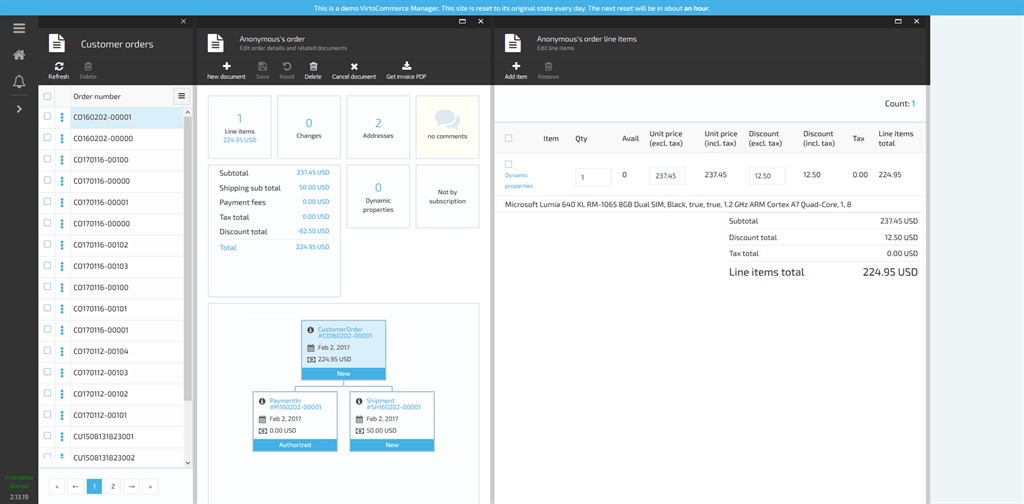The height and width of the screenshot is (504, 1024).
Task: Open the no comments widget
Action: pos(447,127)
